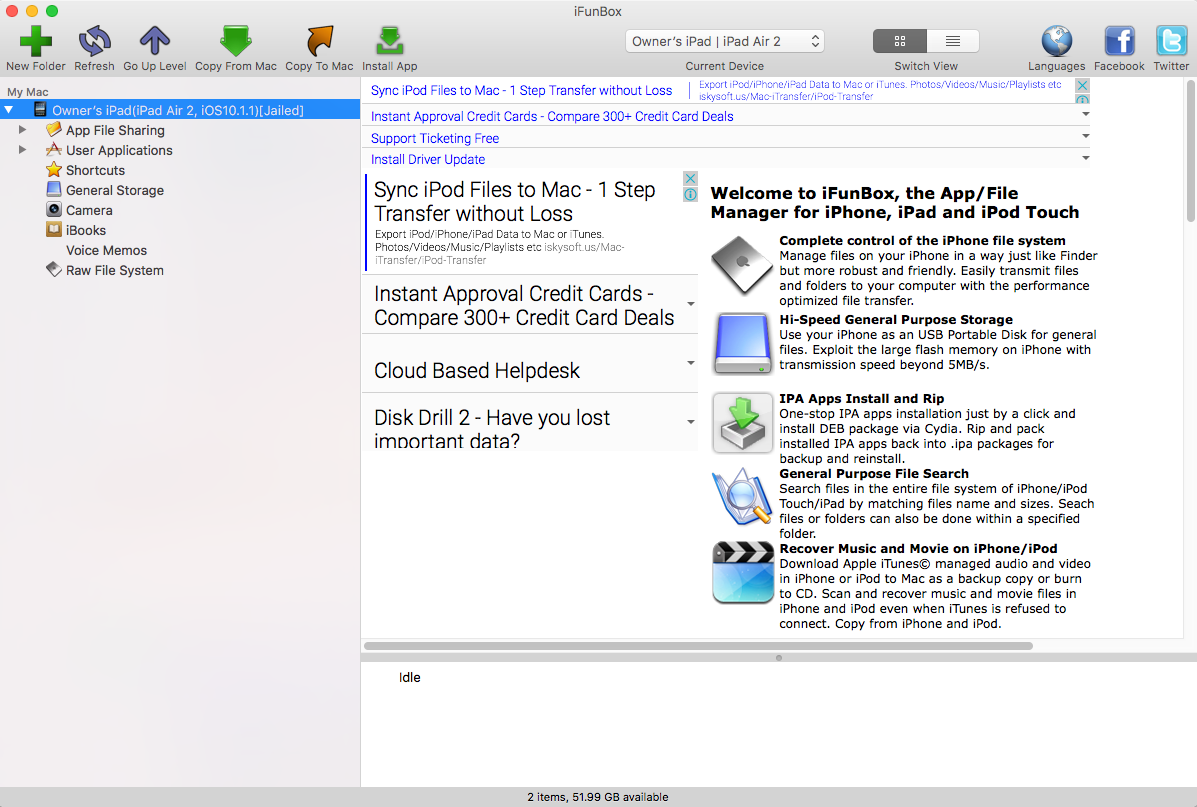The image size is (1197, 807).
Task: Collapse the Owner's iPad tree node
Action: pyautogui.click(x=9, y=111)
